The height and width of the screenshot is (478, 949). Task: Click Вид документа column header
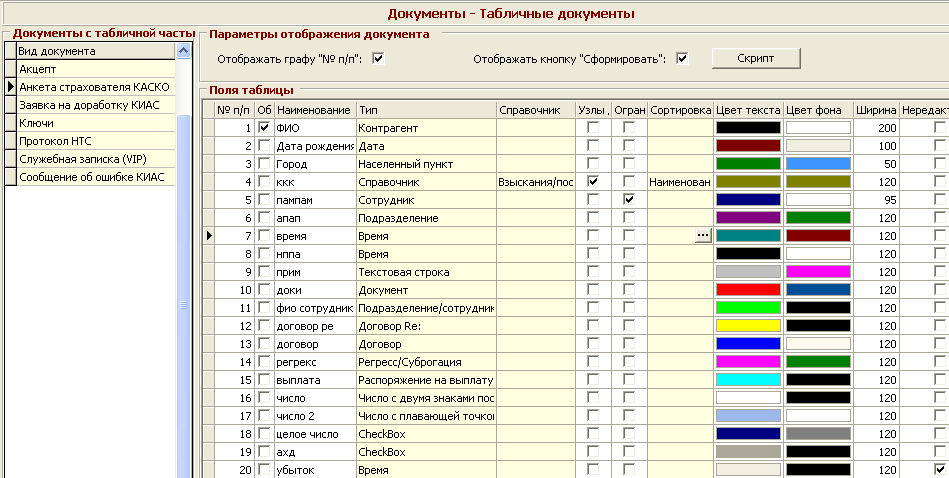click(96, 51)
